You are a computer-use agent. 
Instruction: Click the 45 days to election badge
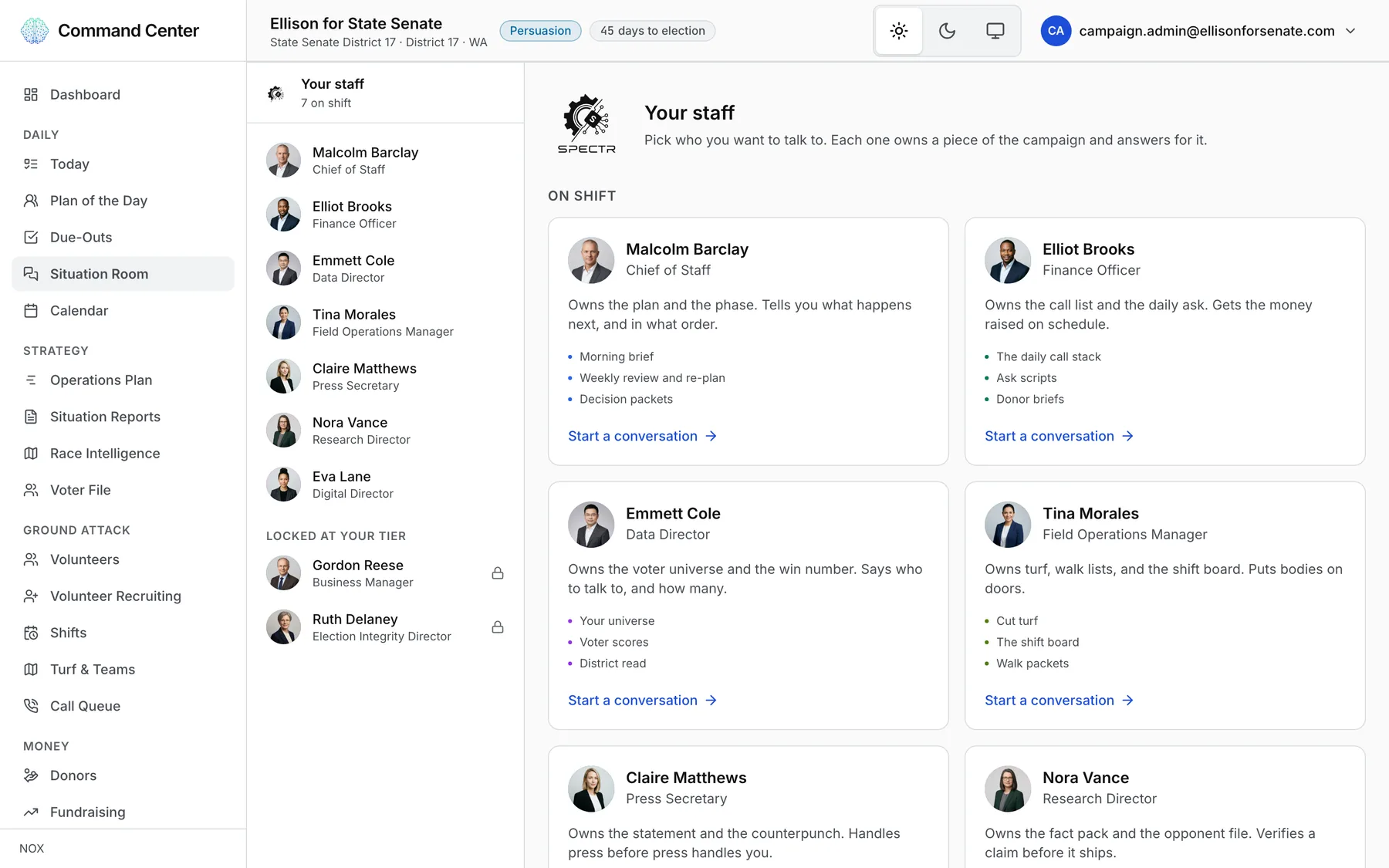click(x=653, y=31)
